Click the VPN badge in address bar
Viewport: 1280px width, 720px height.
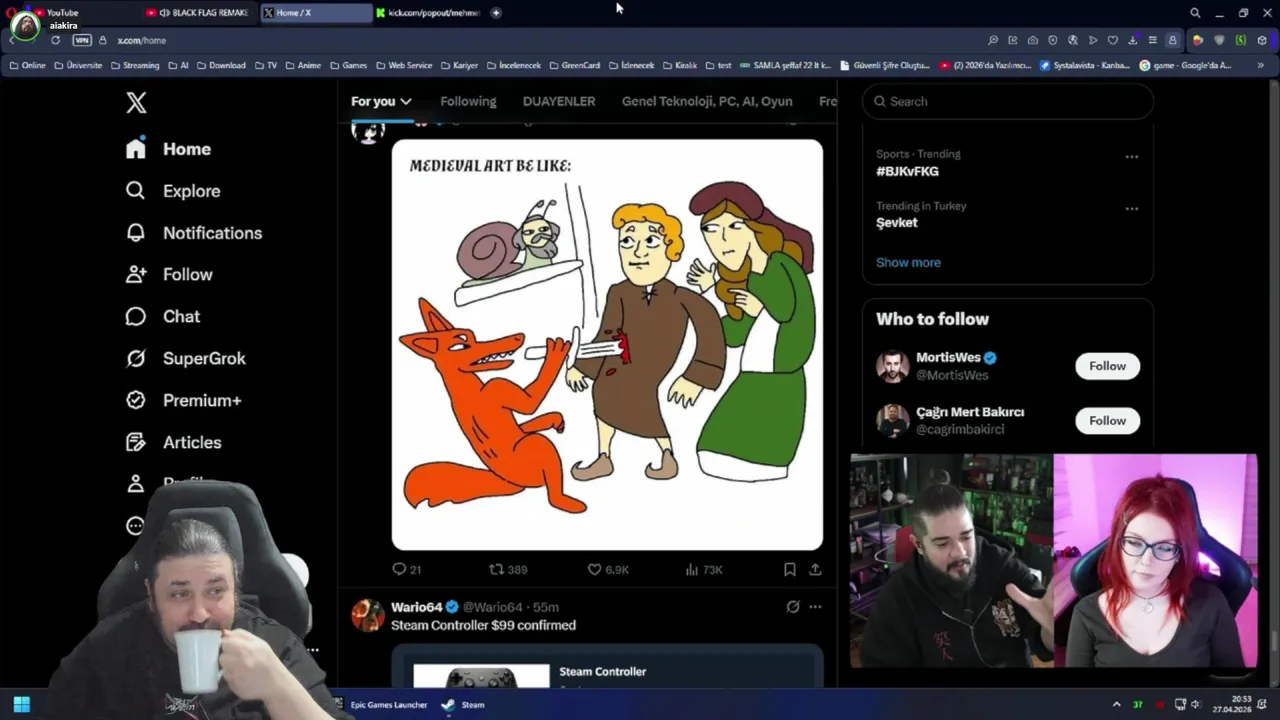(x=82, y=40)
